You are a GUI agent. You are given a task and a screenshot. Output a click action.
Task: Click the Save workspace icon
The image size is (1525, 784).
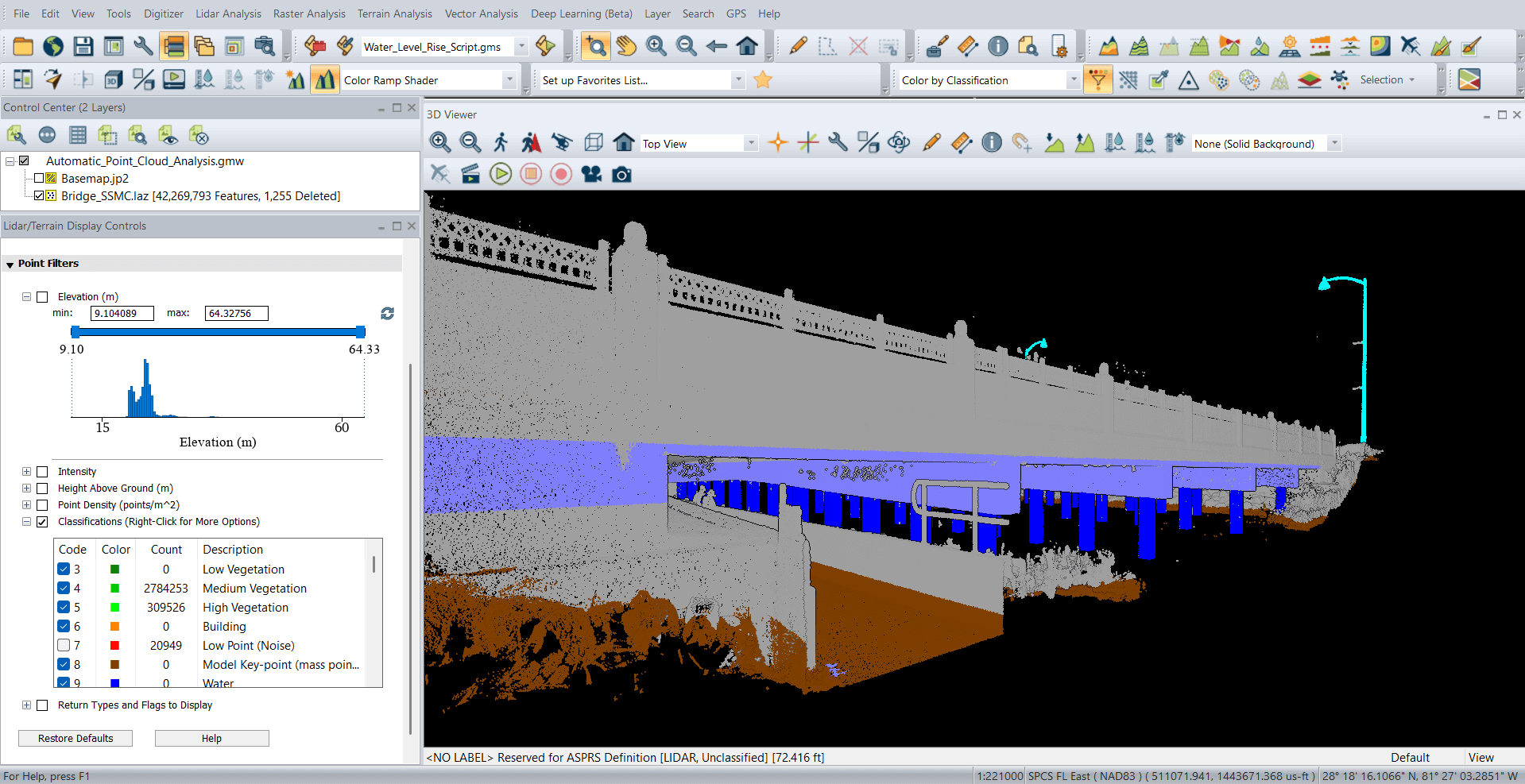coord(83,46)
